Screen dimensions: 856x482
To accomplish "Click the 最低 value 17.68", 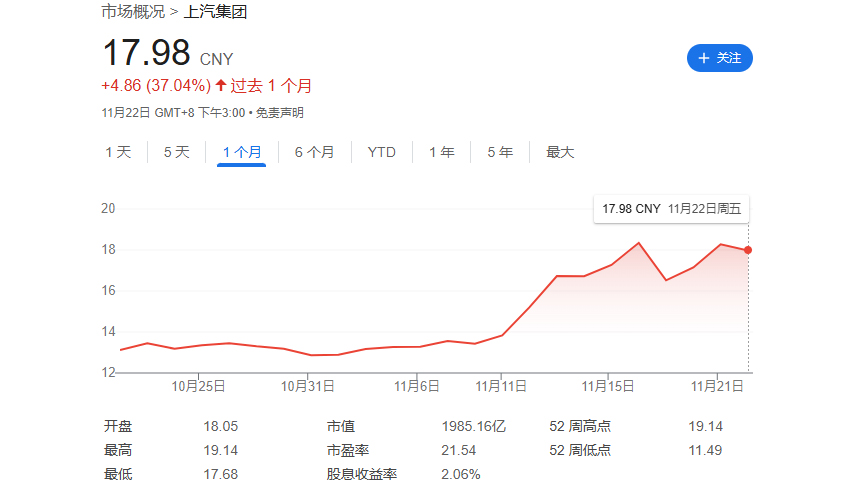I will pos(221,474).
